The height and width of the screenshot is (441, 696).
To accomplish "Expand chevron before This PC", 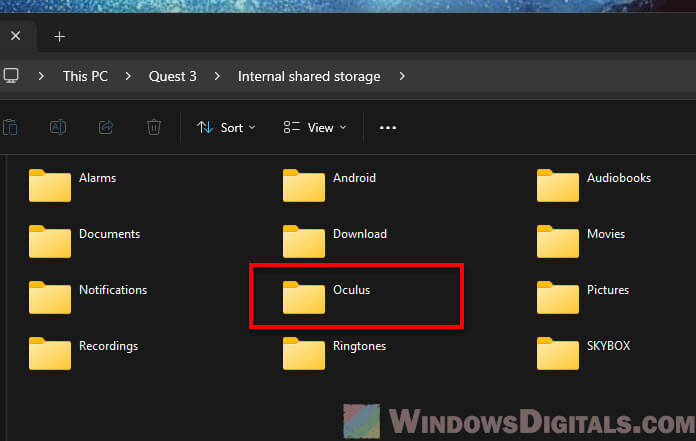I will (x=41, y=76).
